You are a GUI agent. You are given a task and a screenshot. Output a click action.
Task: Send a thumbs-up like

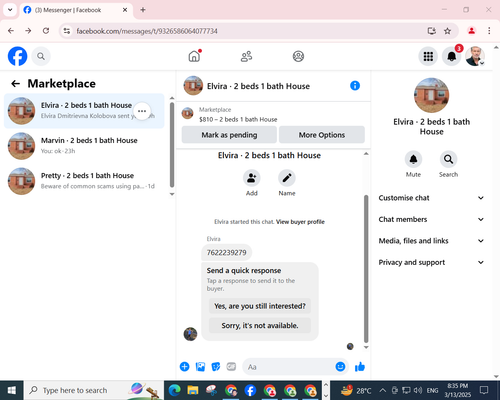coord(360,367)
